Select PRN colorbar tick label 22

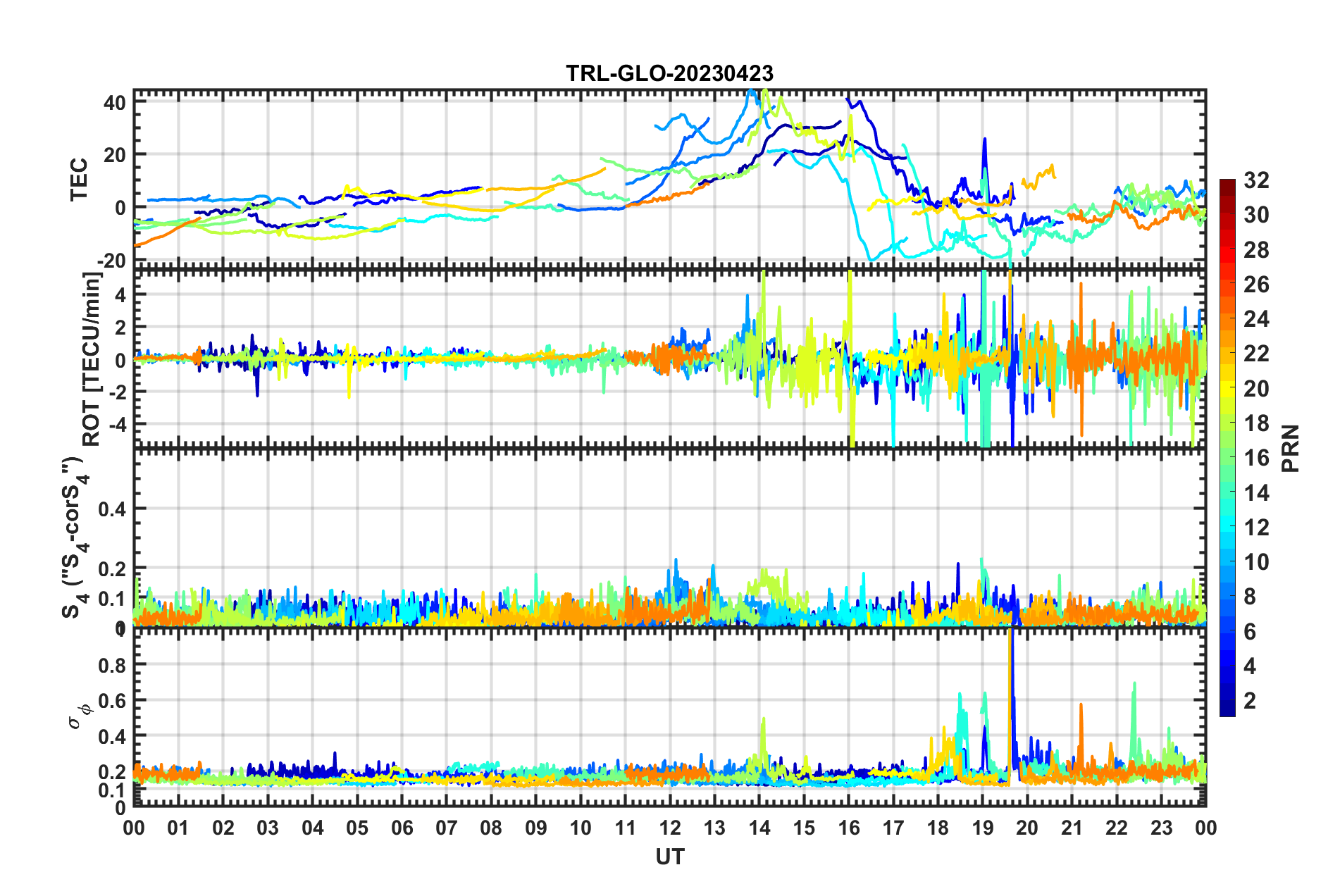1256,354
